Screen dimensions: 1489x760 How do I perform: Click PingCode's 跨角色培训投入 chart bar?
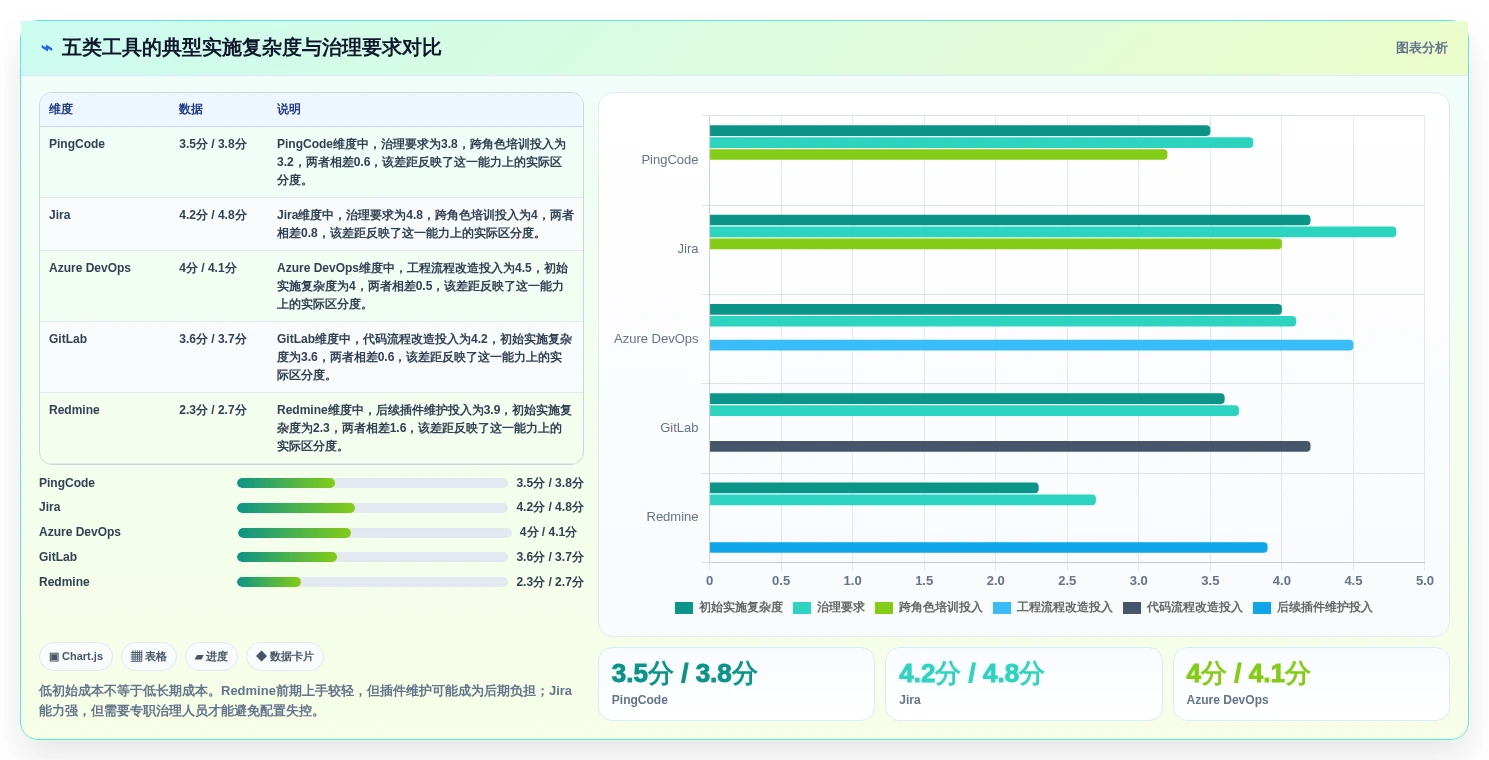click(938, 155)
